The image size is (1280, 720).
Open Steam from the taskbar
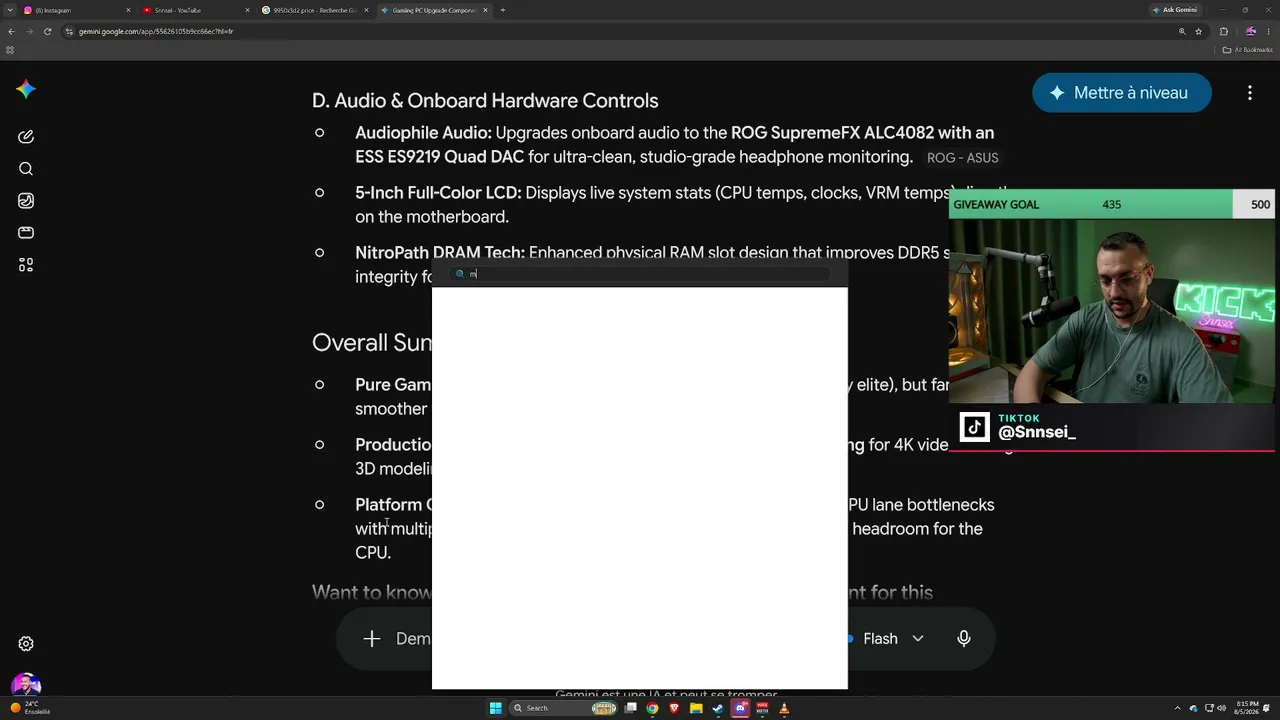point(718,708)
